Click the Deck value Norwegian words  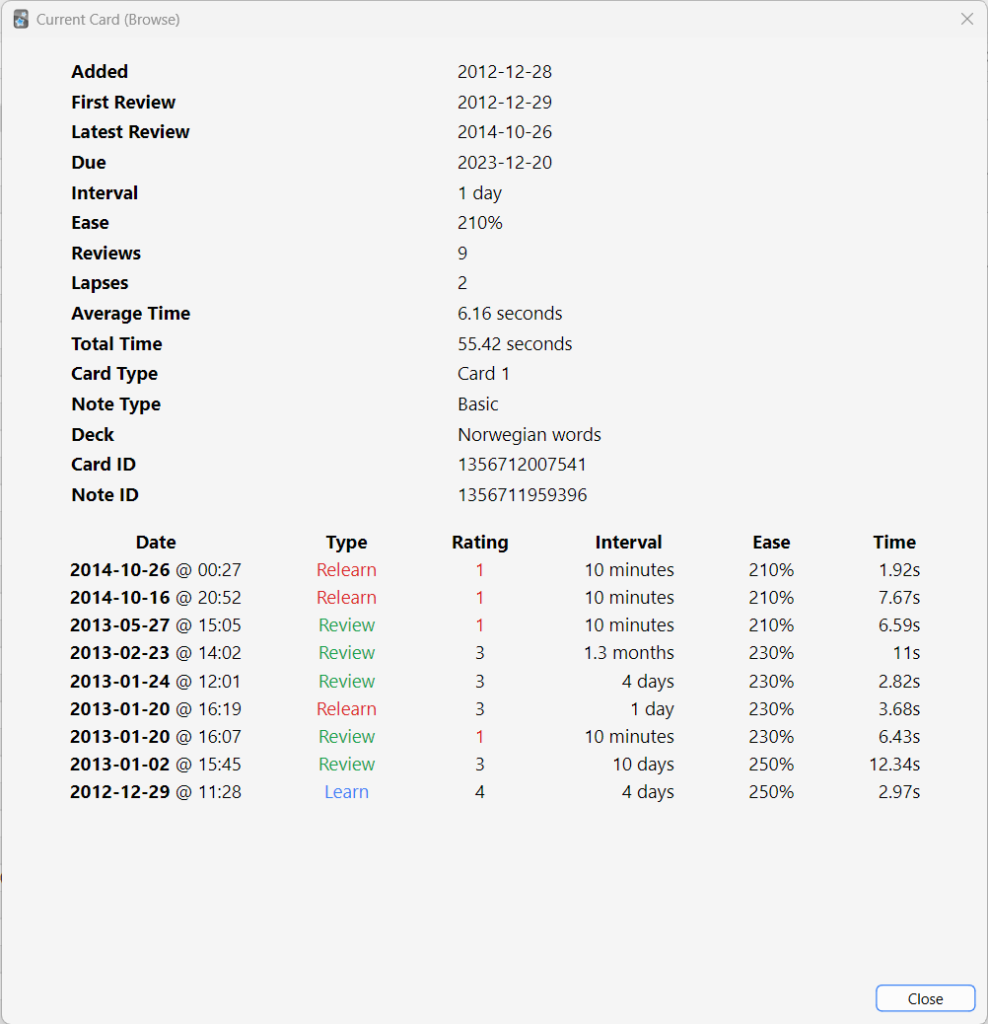click(529, 434)
